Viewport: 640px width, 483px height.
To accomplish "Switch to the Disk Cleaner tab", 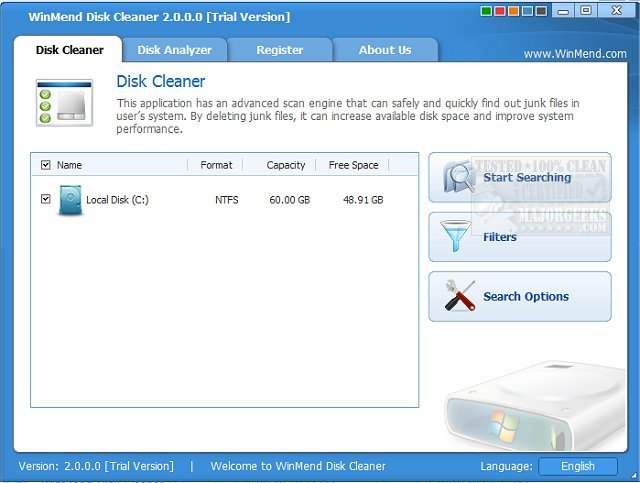I will click(x=69, y=49).
